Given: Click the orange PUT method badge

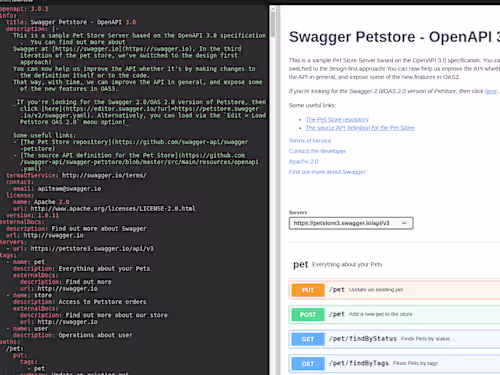Looking at the screenshot, I should [308, 290].
